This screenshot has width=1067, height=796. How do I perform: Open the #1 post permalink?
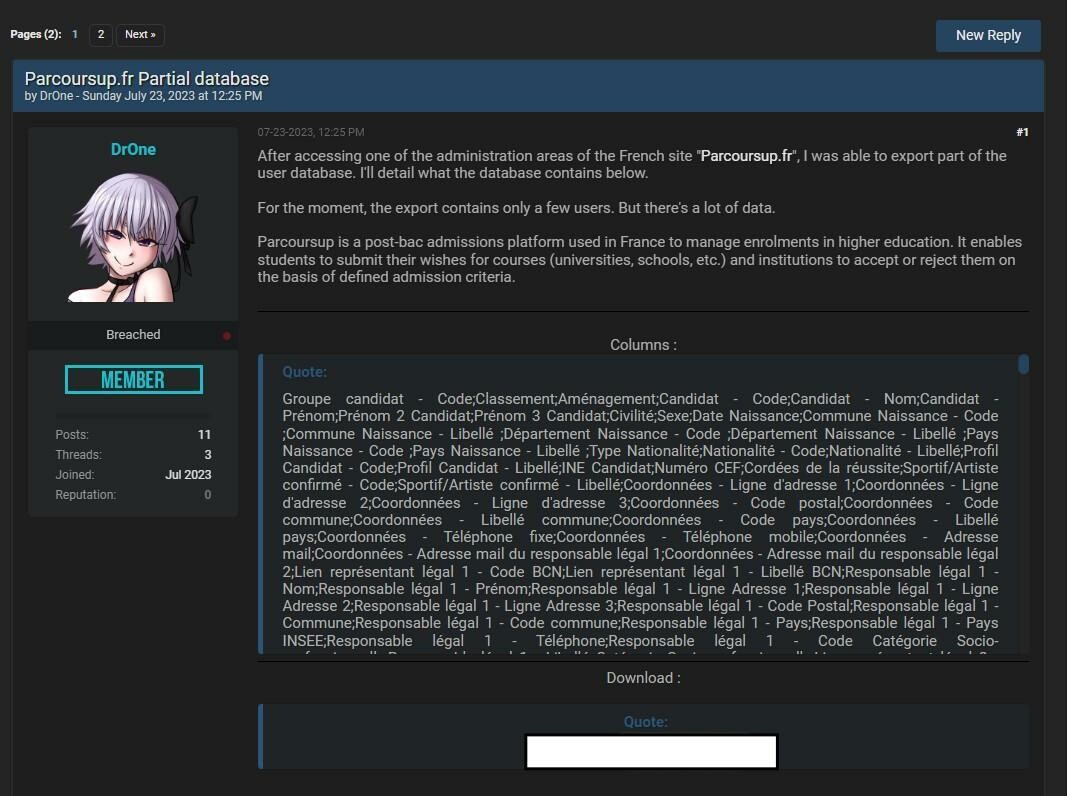(x=1022, y=132)
